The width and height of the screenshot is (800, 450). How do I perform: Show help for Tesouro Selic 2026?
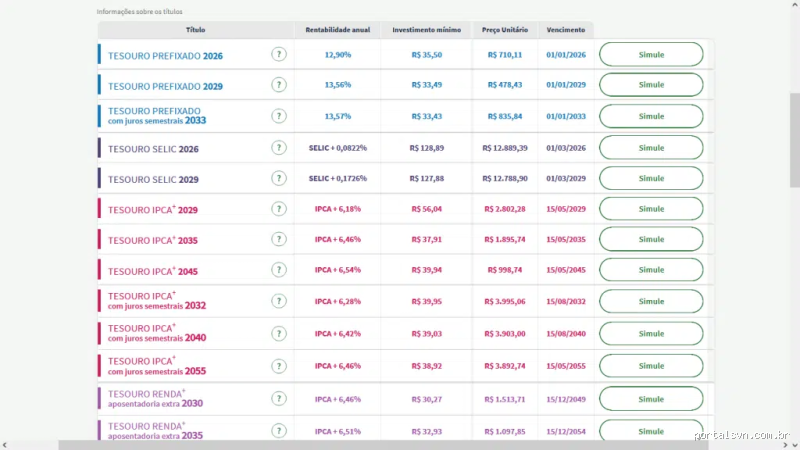click(x=279, y=147)
